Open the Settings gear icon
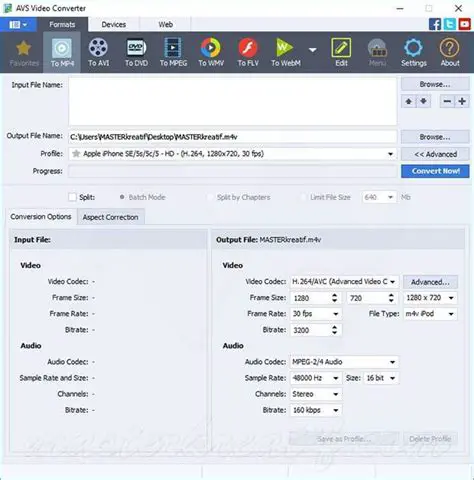 click(414, 53)
